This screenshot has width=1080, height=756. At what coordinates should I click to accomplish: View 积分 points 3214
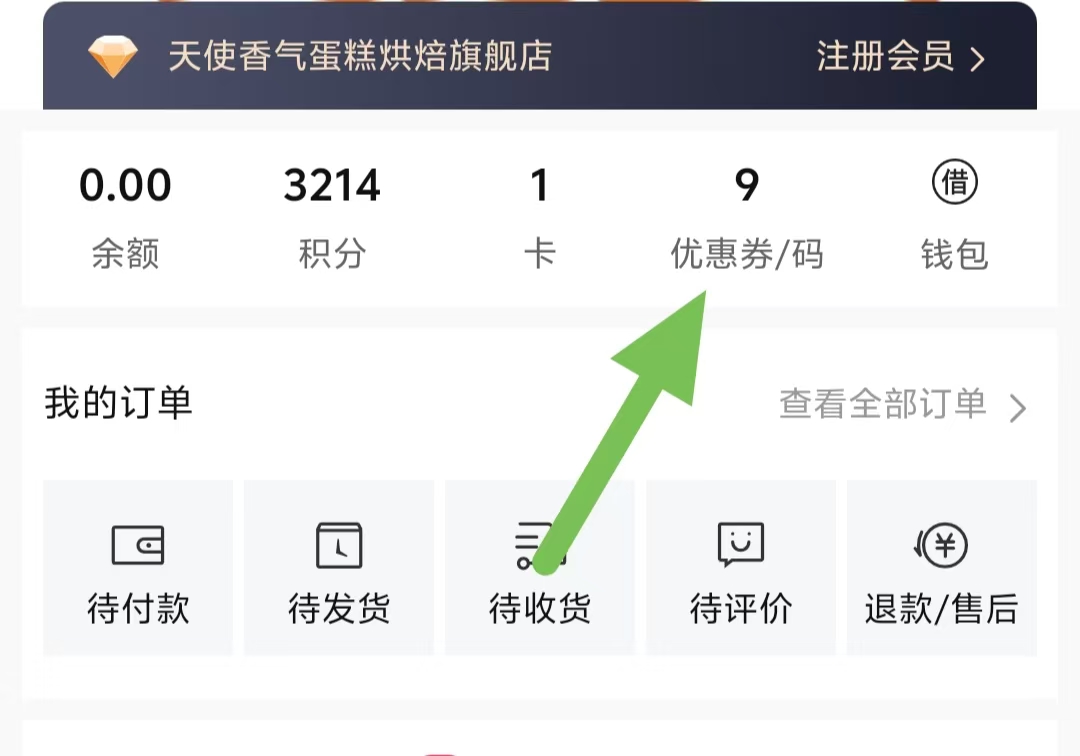[332, 218]
